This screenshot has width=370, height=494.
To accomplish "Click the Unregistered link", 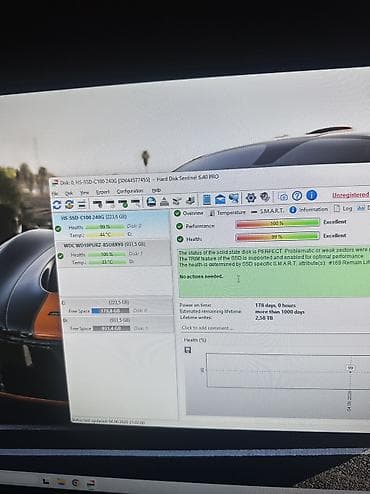I will 351,195.
